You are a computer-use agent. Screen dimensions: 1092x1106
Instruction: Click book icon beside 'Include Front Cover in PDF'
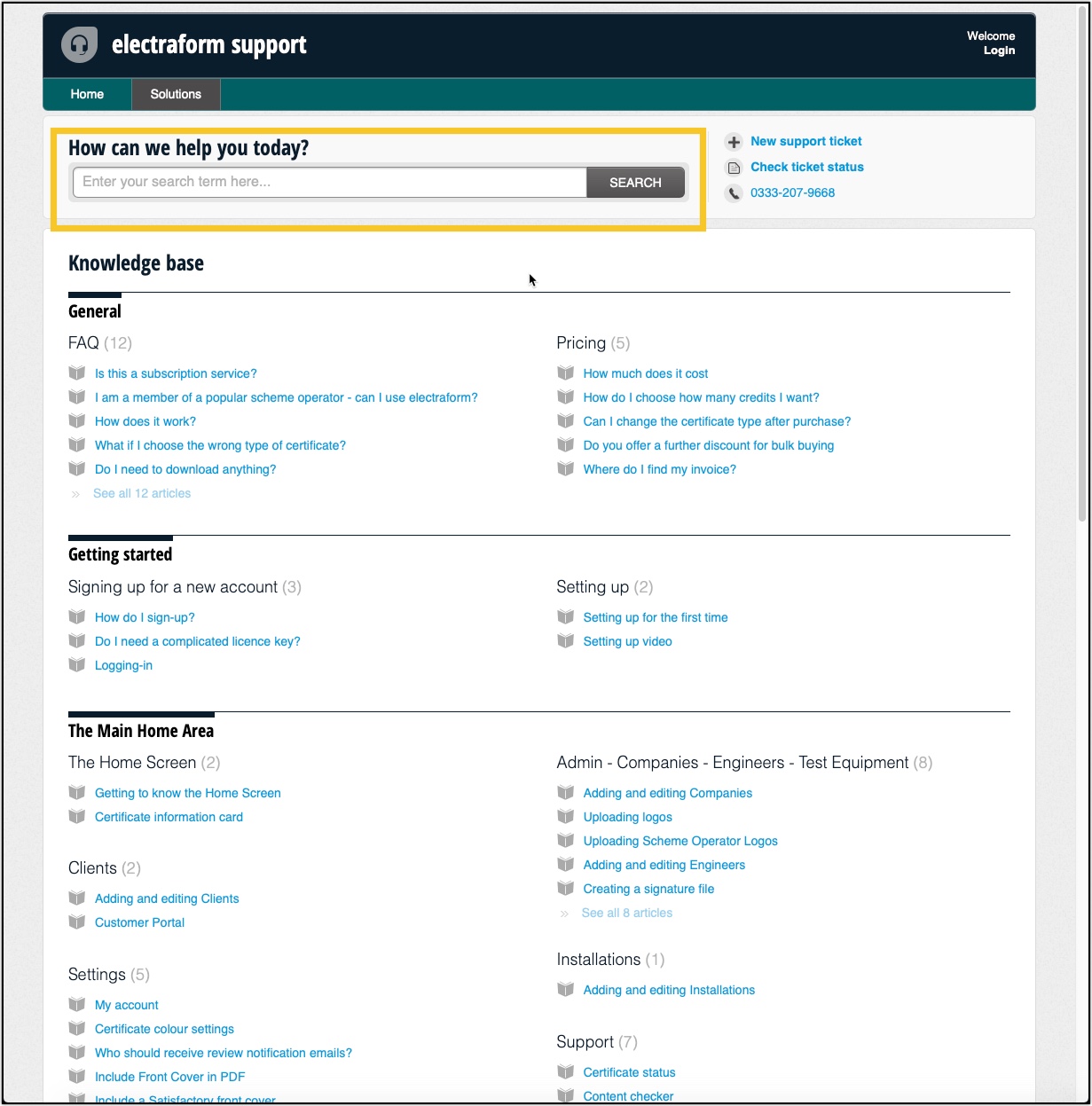(x=77, y=1076)
